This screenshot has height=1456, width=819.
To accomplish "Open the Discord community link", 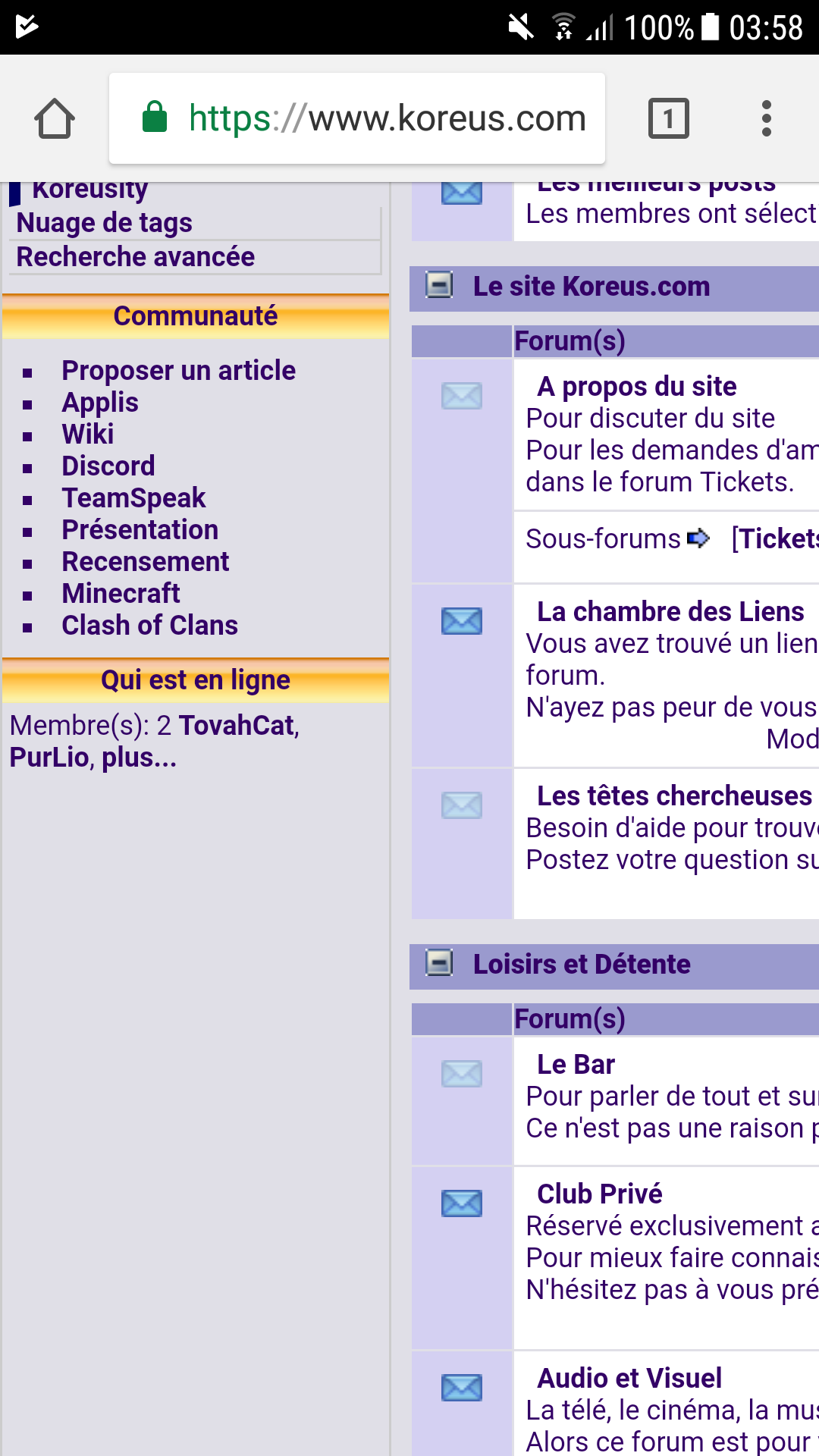I will point(108,466).
